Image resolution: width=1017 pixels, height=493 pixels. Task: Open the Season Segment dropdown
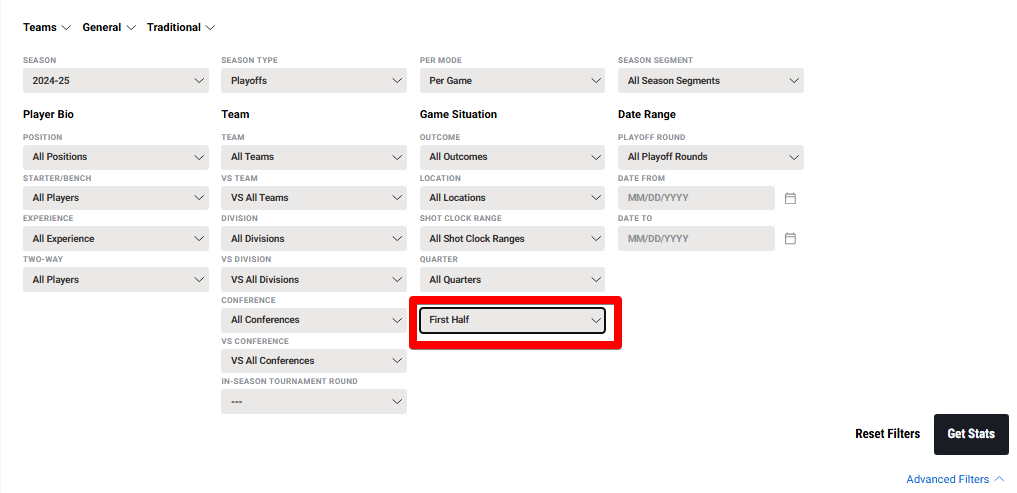pos(710,81)
